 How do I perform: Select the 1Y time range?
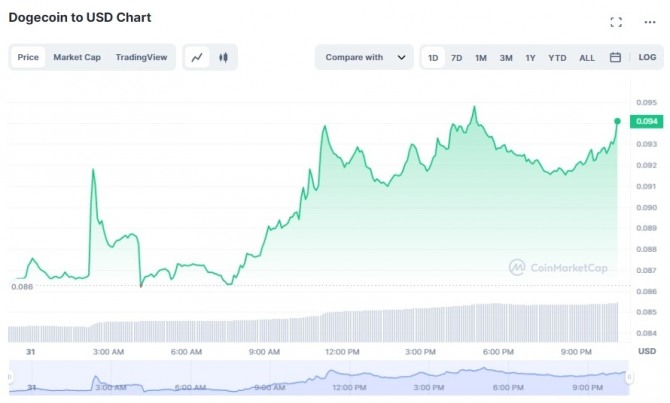tap(530, 57)
